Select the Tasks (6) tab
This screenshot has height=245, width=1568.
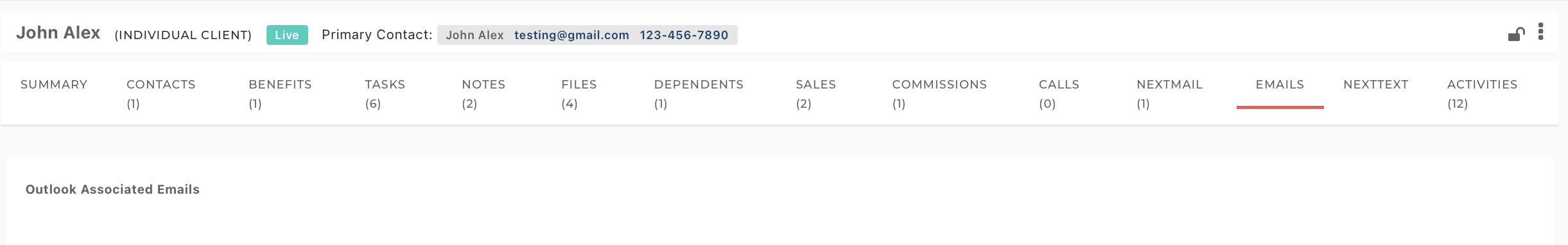tap(385, 94)
